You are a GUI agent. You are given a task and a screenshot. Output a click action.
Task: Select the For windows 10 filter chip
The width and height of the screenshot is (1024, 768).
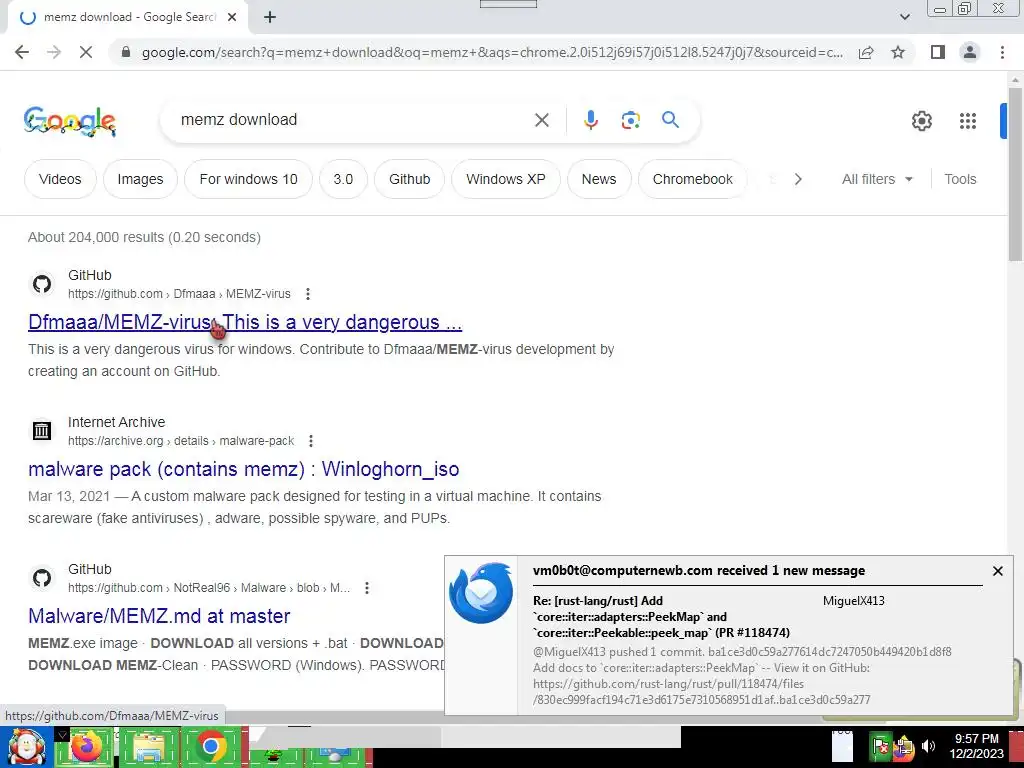coord(248,179)
